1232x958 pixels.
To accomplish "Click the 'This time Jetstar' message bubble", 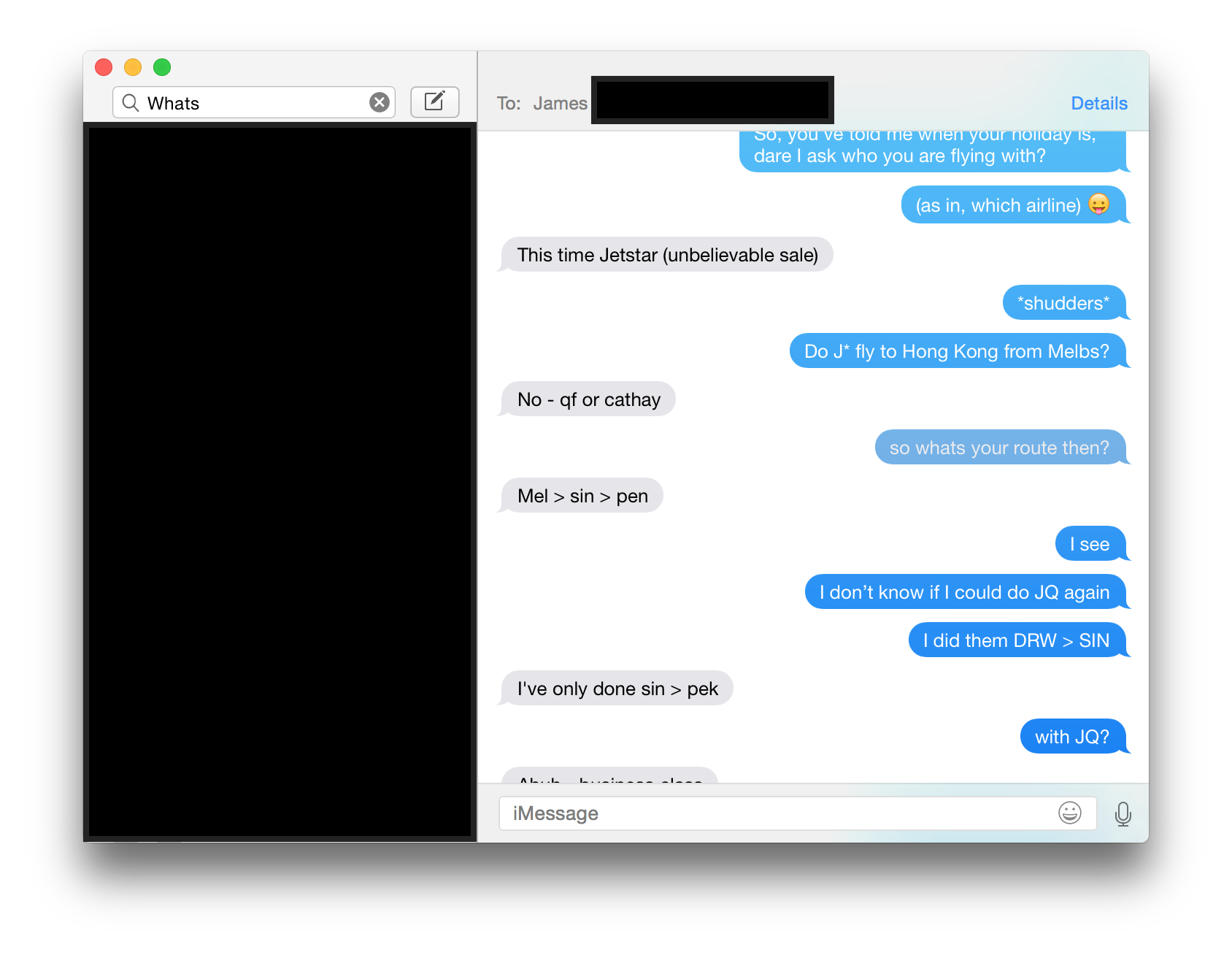I will point(667,255).
